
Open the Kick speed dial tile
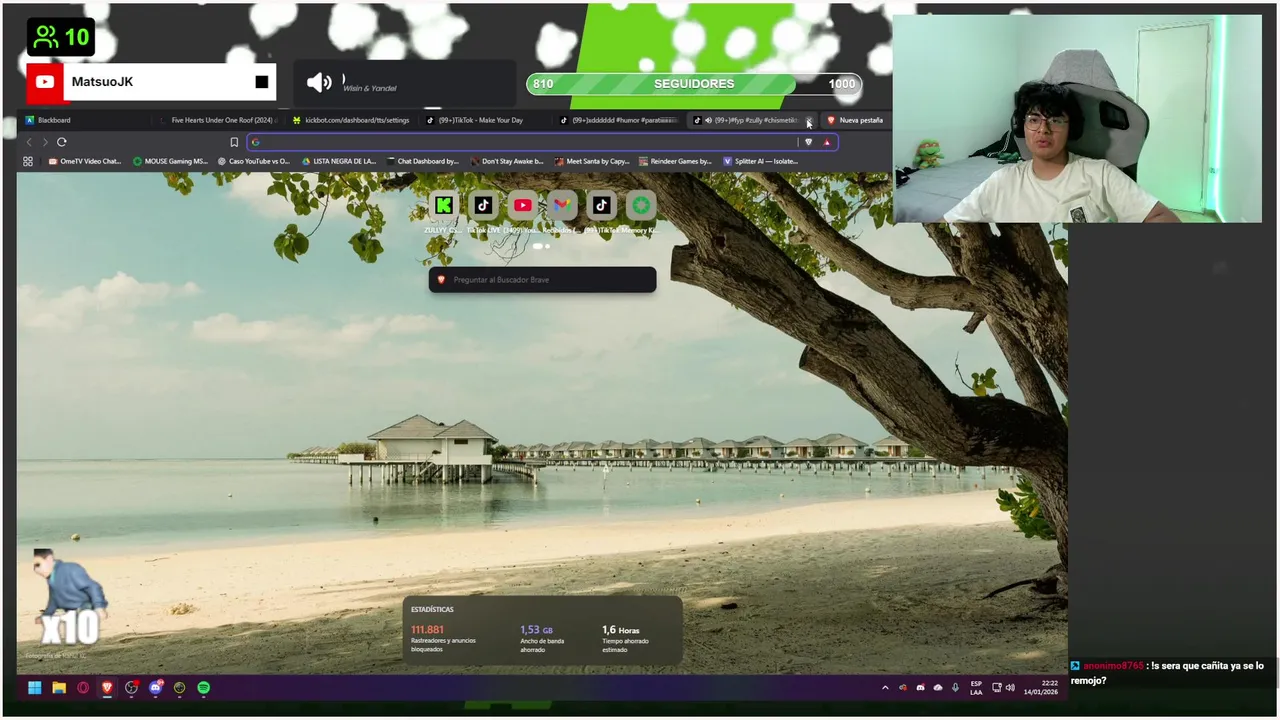coord(443,205)
